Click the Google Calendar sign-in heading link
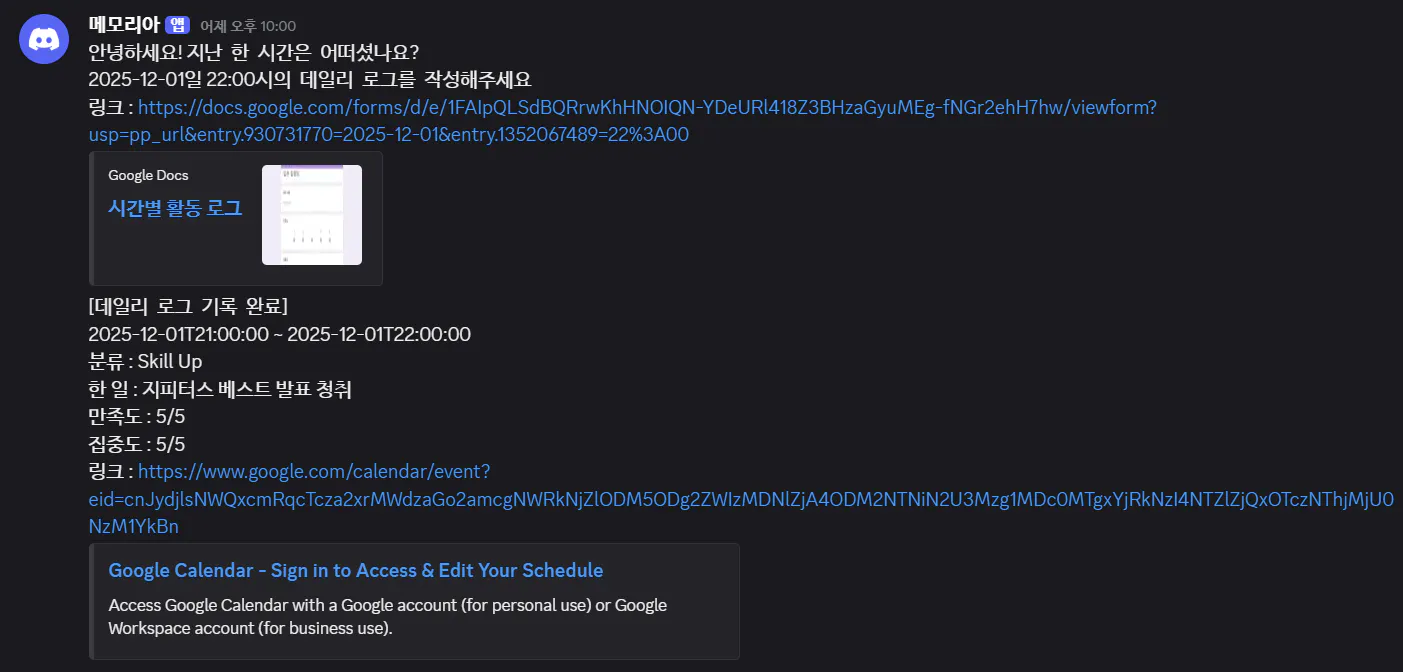The image size is (1403, 672). click(x=354, y=570)
